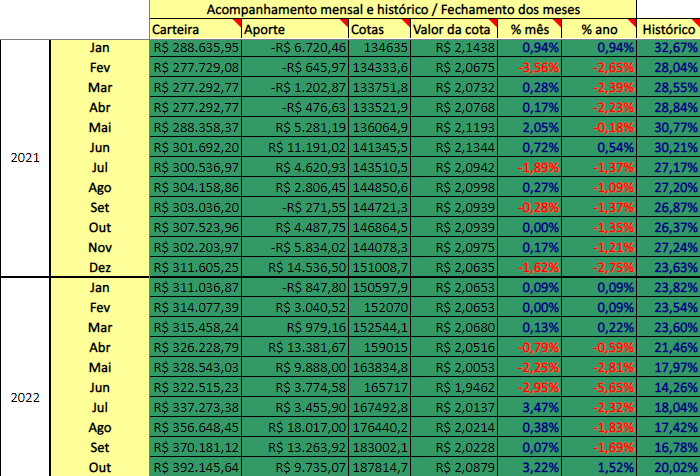Select the % ano column header

click(x=599, y=29)
